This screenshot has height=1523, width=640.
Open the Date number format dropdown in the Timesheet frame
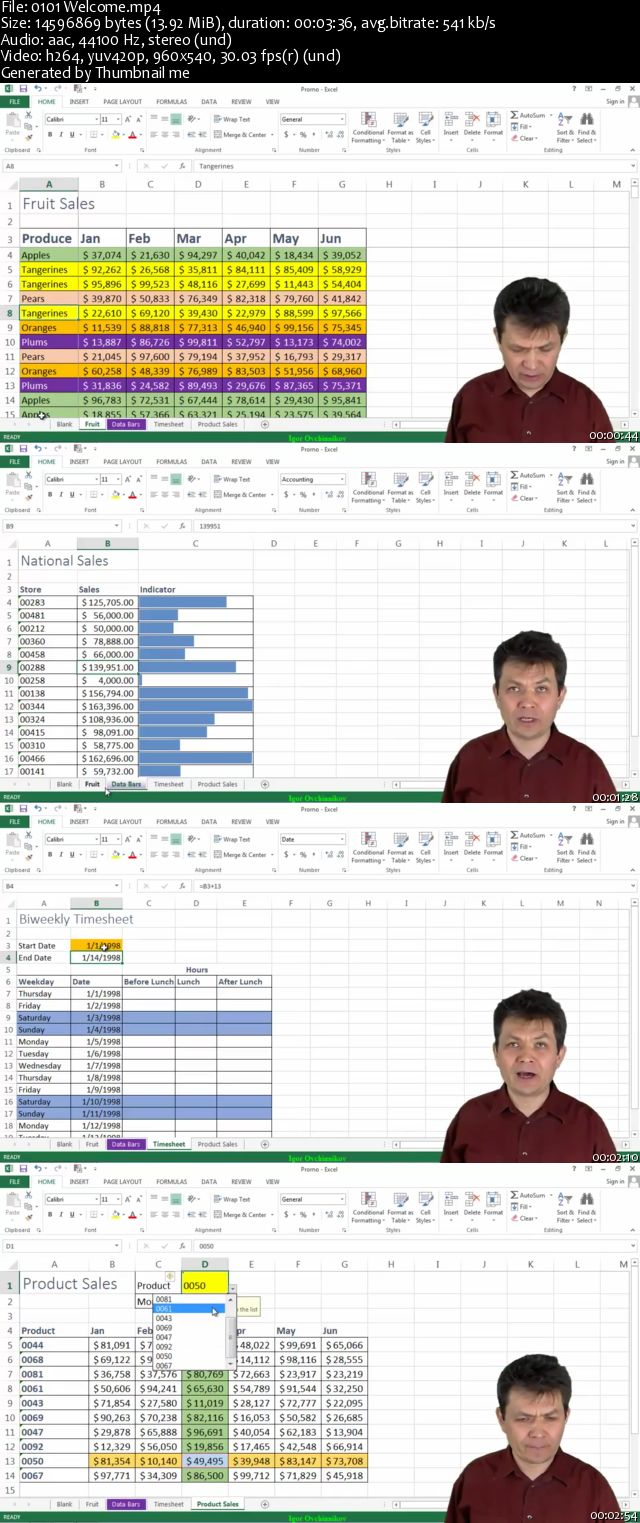pos(341,839)
